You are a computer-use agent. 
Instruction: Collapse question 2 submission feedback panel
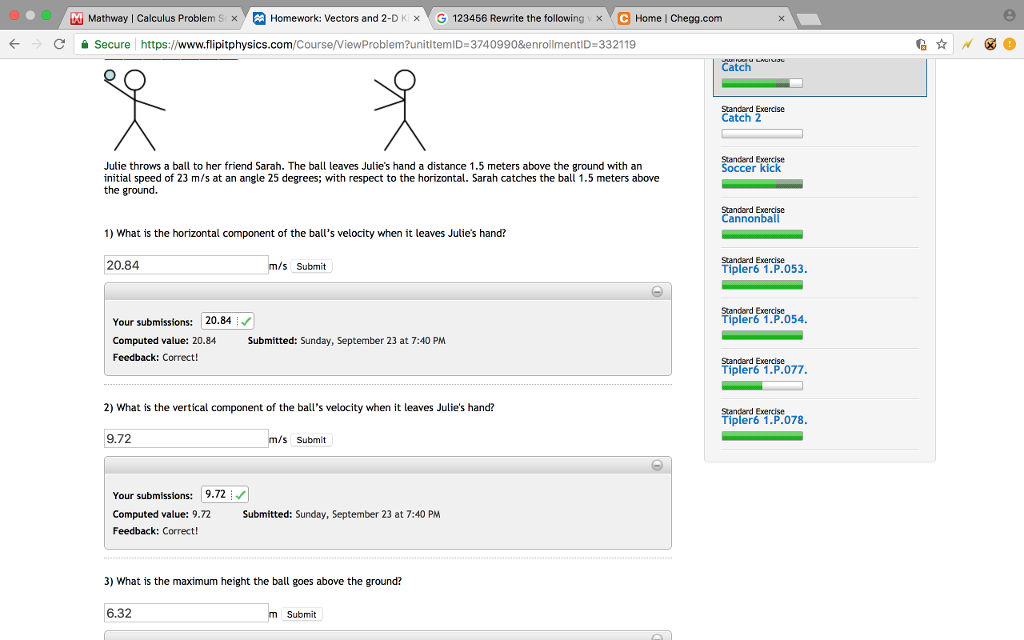click(x=657, y=464)
